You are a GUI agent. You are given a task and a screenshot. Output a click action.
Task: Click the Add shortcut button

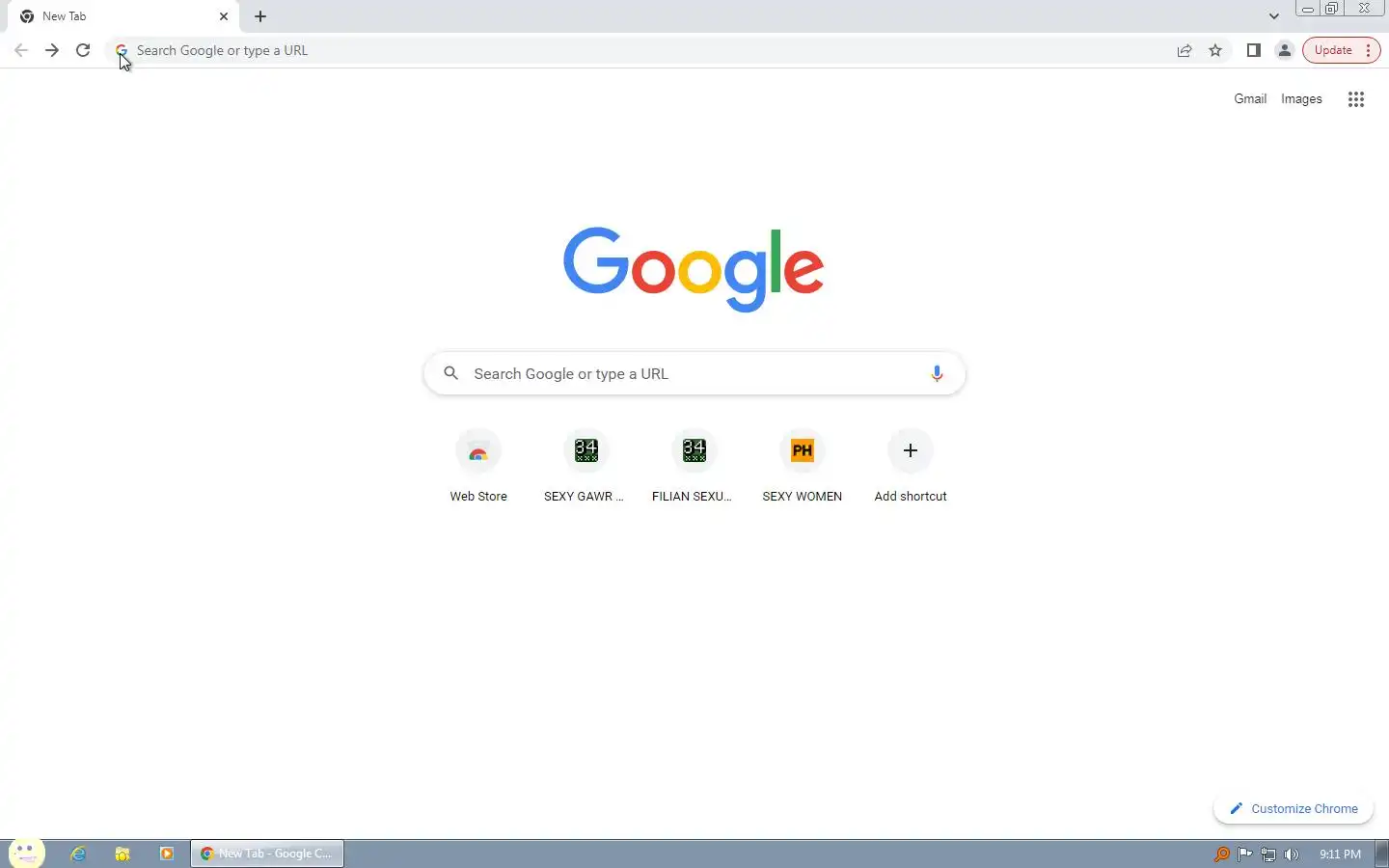tap(911, 467)
